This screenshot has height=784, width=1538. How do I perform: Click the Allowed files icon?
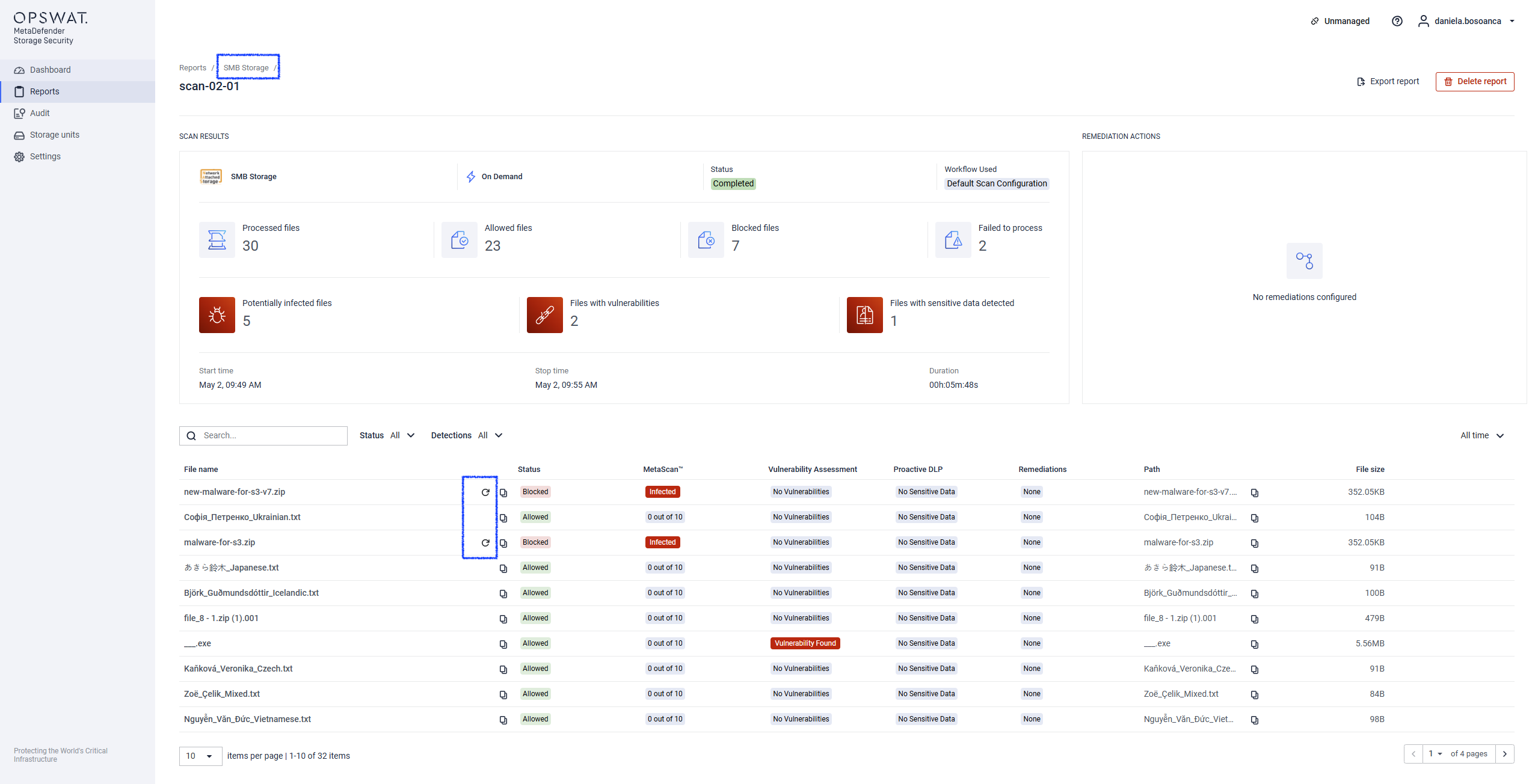(460, 239)
